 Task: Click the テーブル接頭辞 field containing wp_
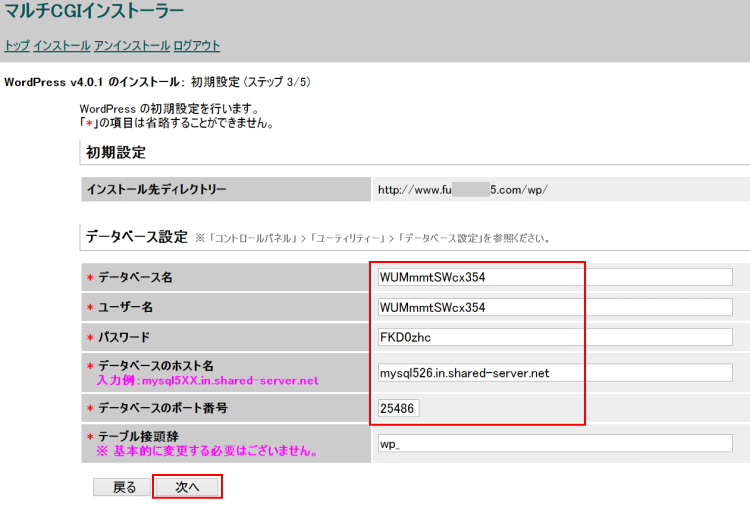tap(555, 444)
